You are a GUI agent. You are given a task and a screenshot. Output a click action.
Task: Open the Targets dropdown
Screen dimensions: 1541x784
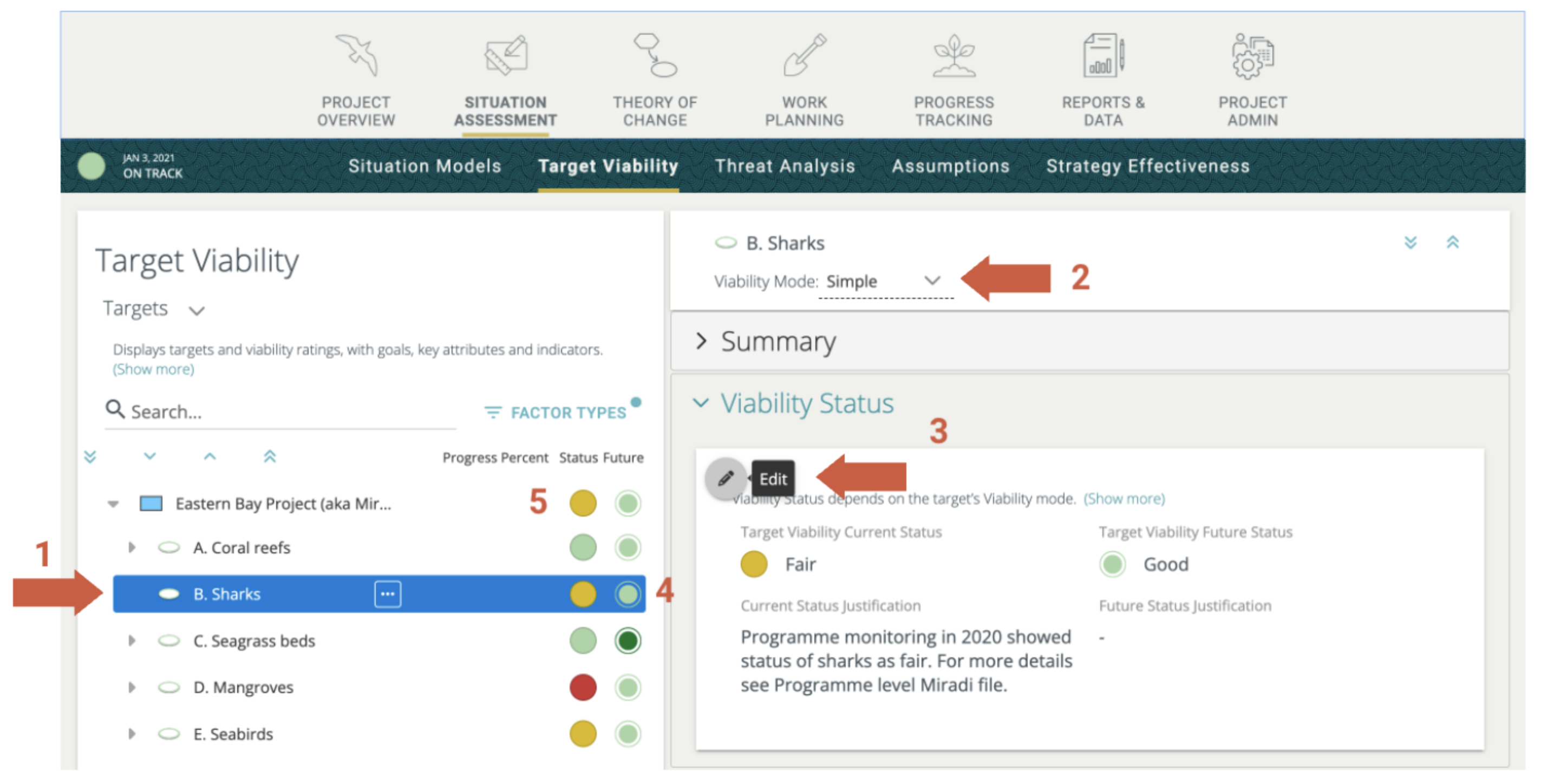pos(198,310)
